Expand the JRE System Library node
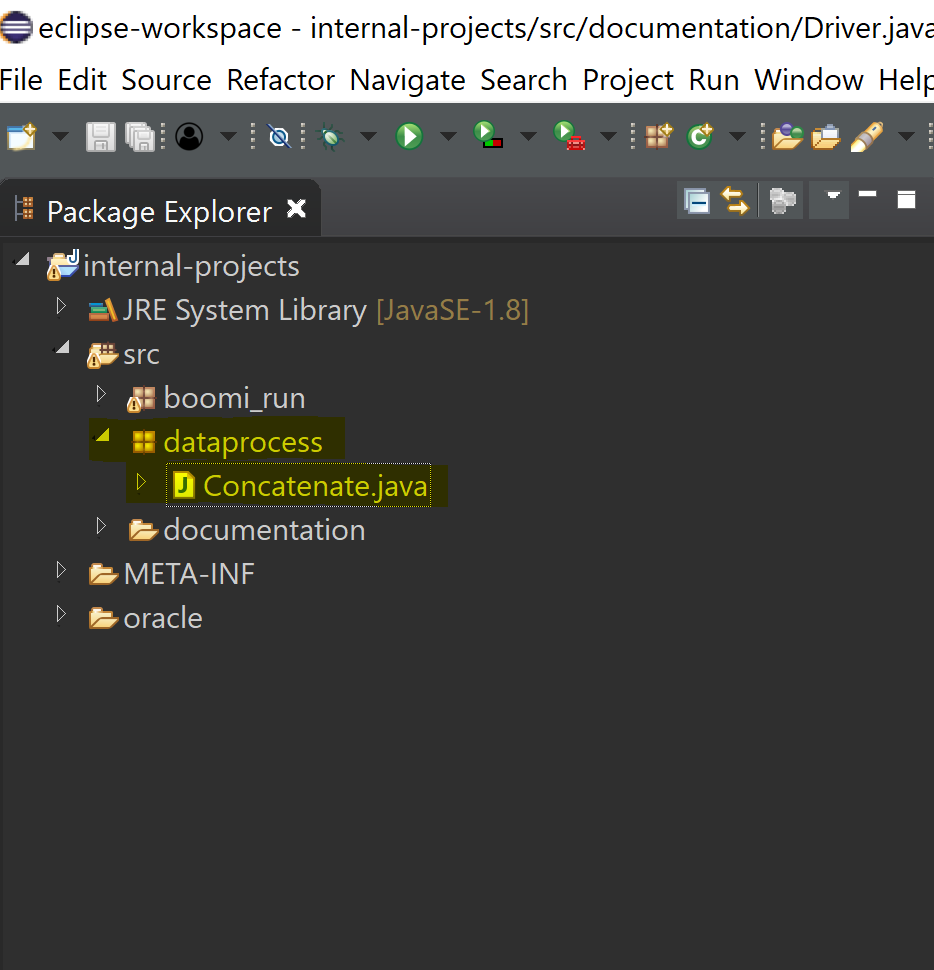Screen dimensions: 934x970 [60, 305]
